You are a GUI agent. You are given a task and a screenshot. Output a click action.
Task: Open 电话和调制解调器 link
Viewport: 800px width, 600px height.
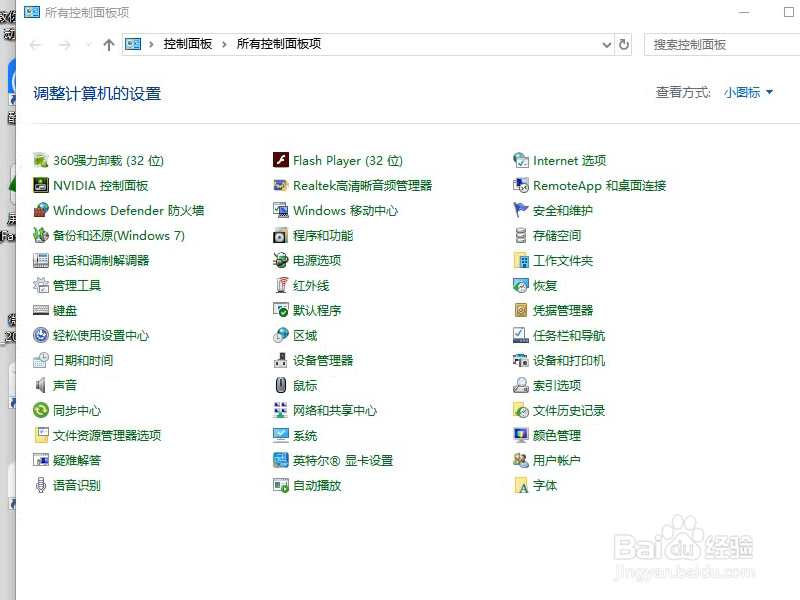pos(101,260)
